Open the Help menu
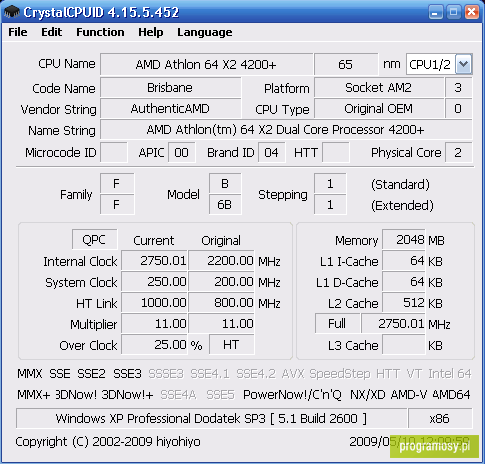Image resolution: width=485 pixels, height=464 pixels. (x=151, y=32)
